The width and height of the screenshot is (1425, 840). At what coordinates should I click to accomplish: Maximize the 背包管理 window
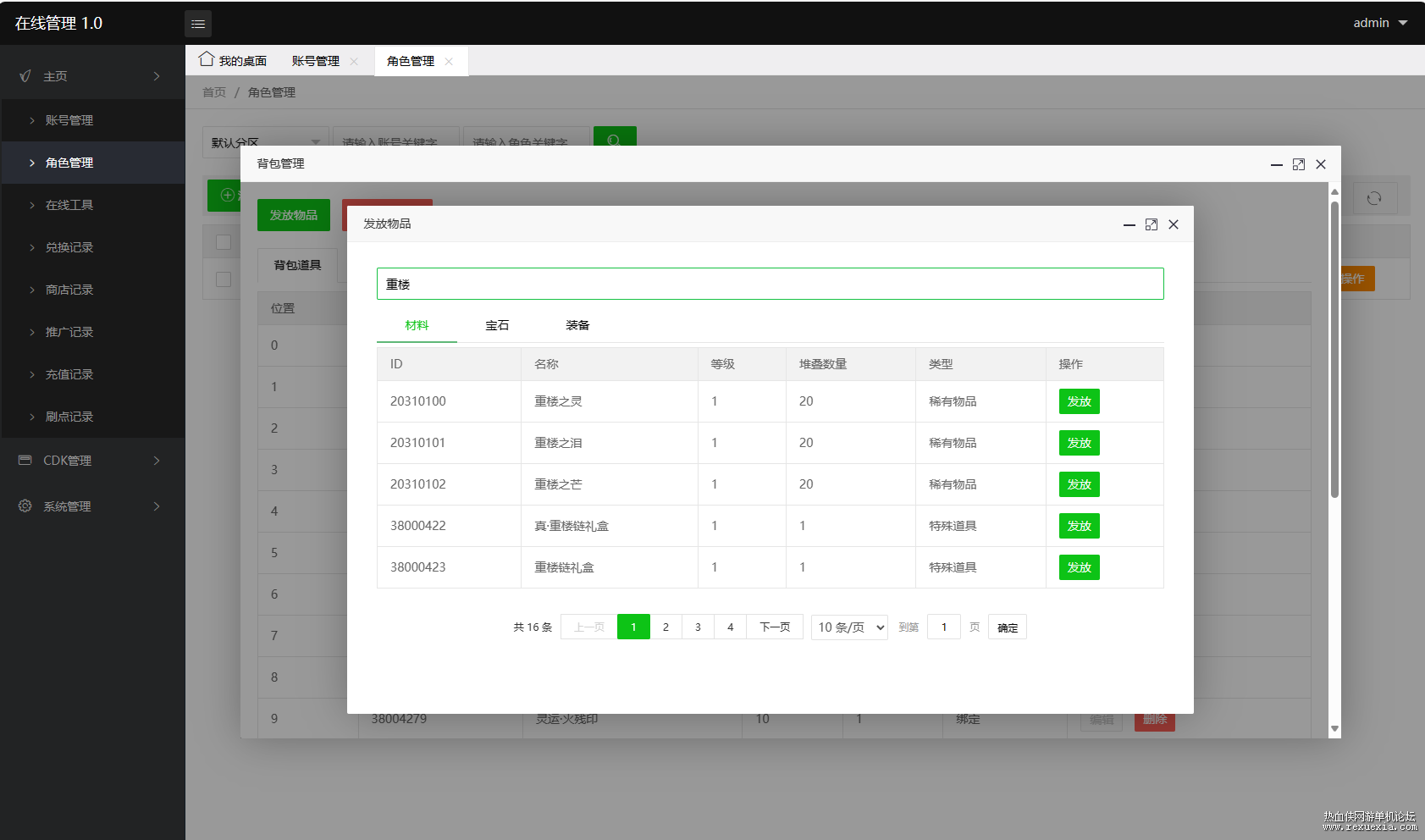[1299, 164]
